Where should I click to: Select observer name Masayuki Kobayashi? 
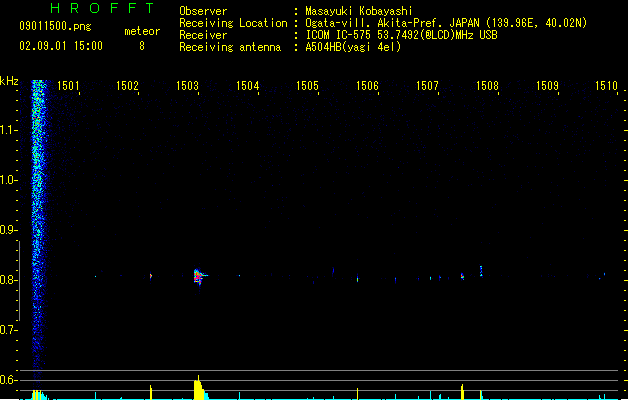pos(359,11)
